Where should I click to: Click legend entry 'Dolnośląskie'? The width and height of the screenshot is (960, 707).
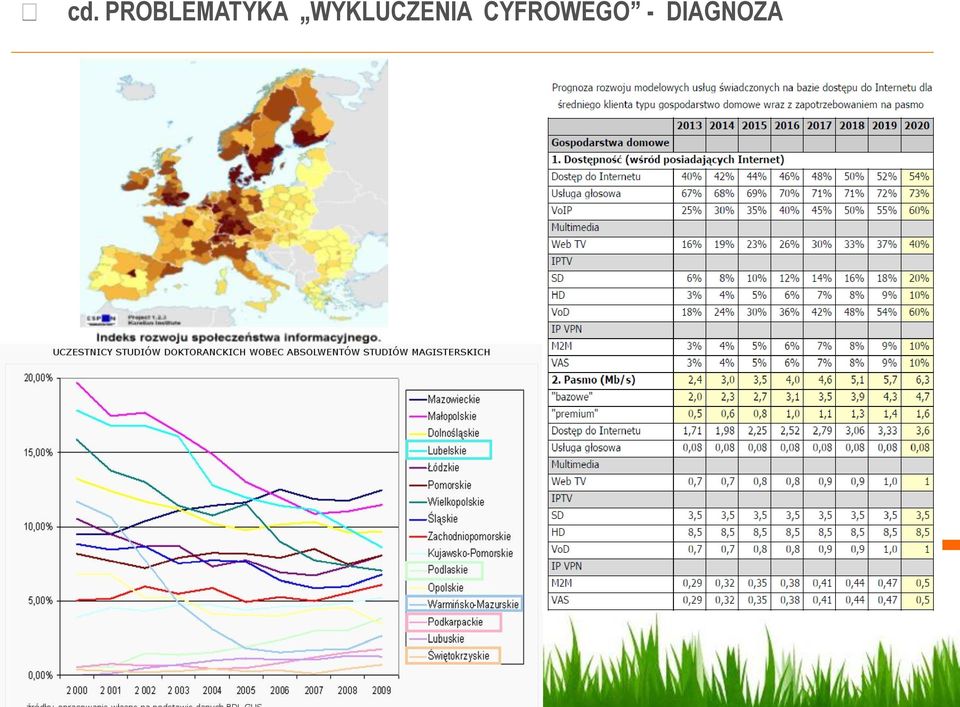[453, 433]
